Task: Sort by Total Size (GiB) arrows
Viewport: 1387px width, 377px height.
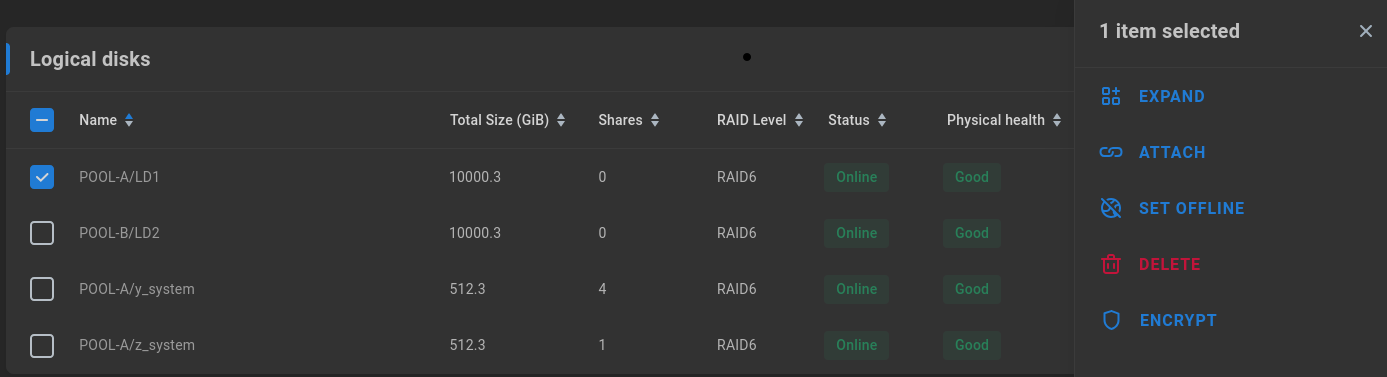Action: coord(561,120)
